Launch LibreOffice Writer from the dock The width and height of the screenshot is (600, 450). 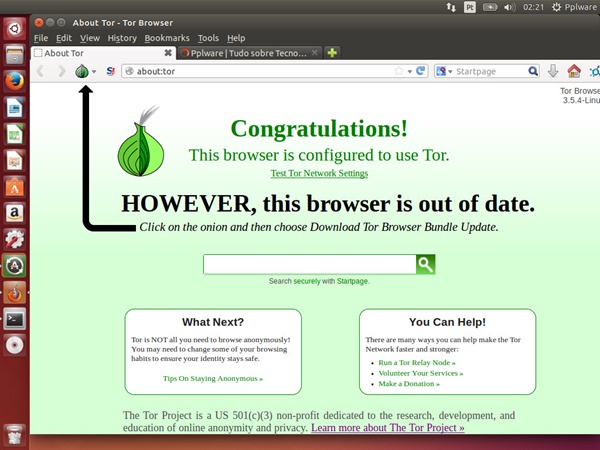click(15, 108)
